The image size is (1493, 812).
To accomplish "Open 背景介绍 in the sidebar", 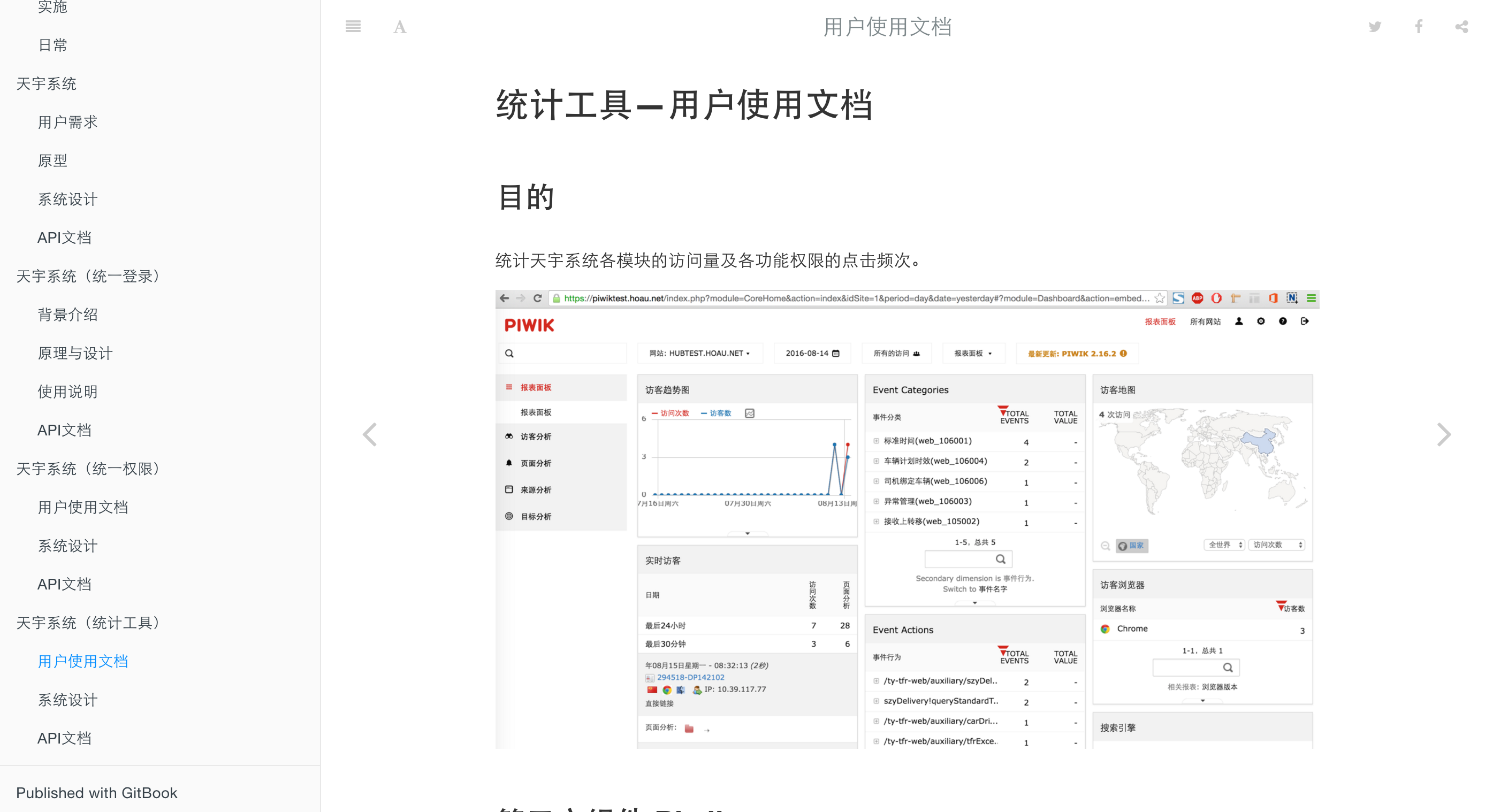I will pos(67,315).
